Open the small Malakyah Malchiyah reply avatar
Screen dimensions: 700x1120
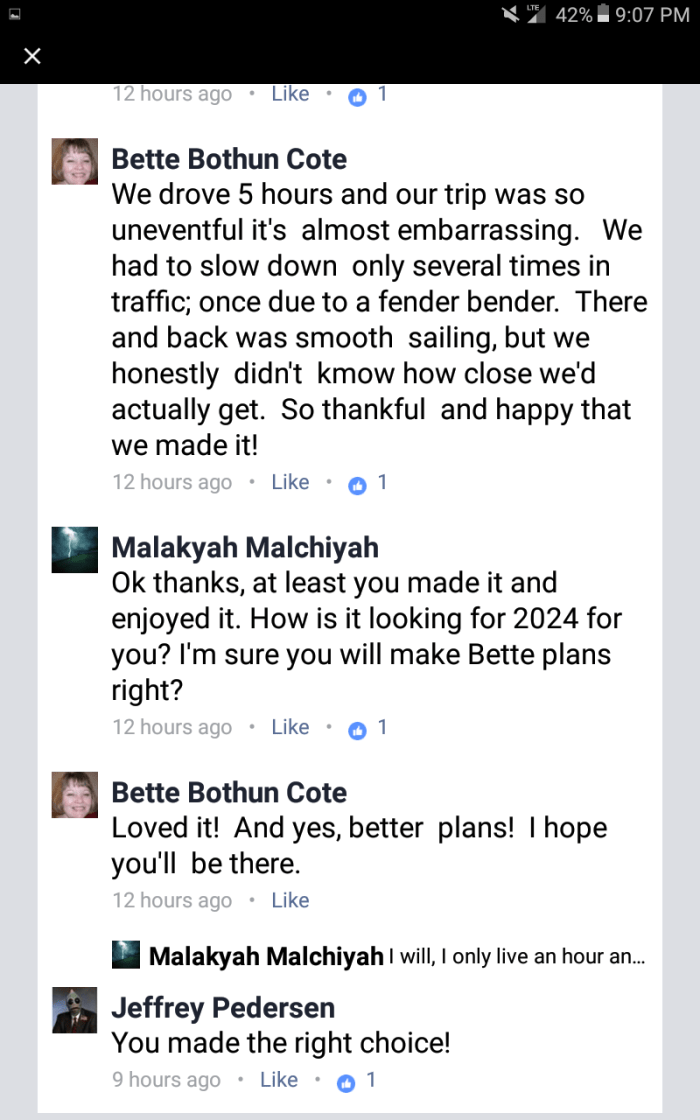[x=126, y=956]
